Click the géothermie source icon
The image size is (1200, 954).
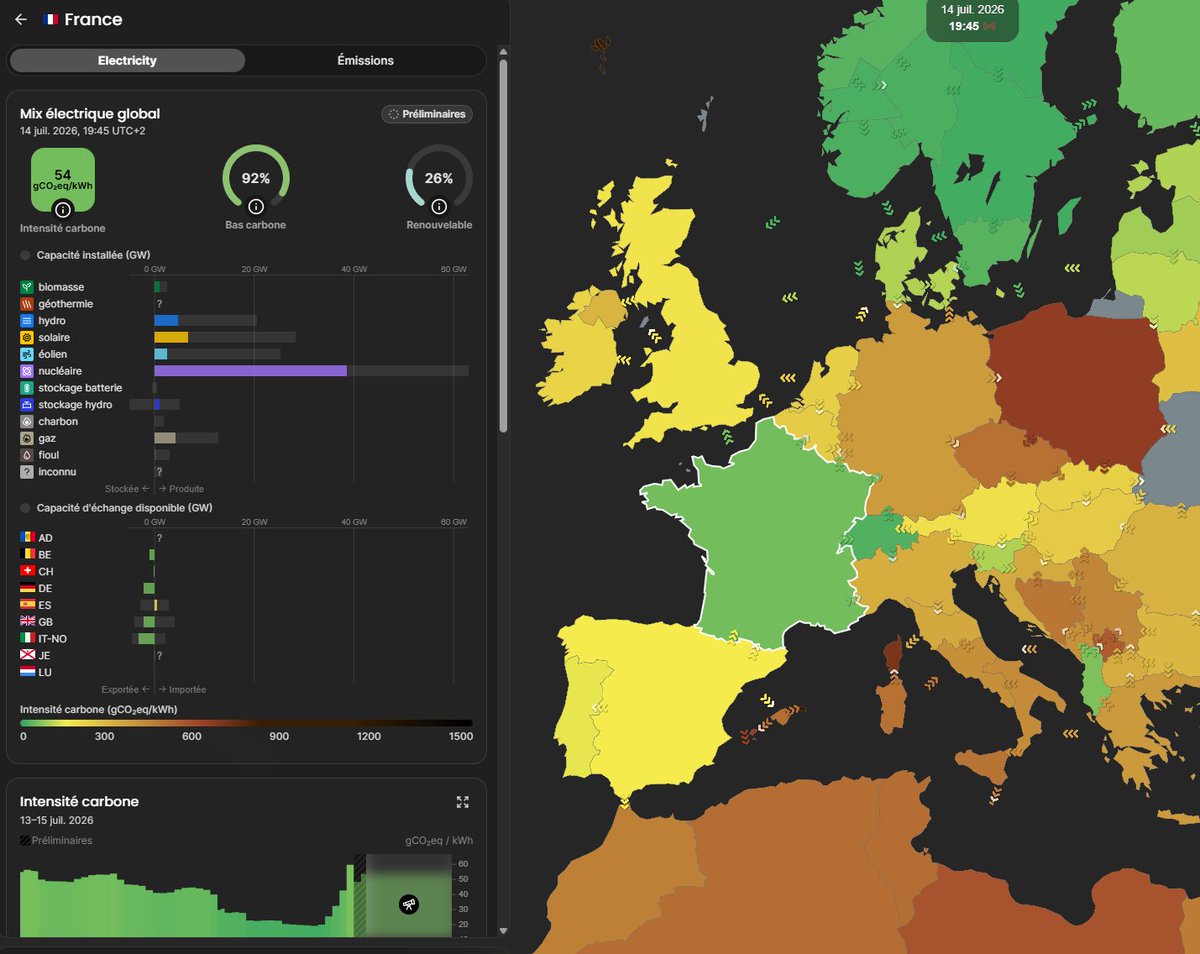(27, 304)
